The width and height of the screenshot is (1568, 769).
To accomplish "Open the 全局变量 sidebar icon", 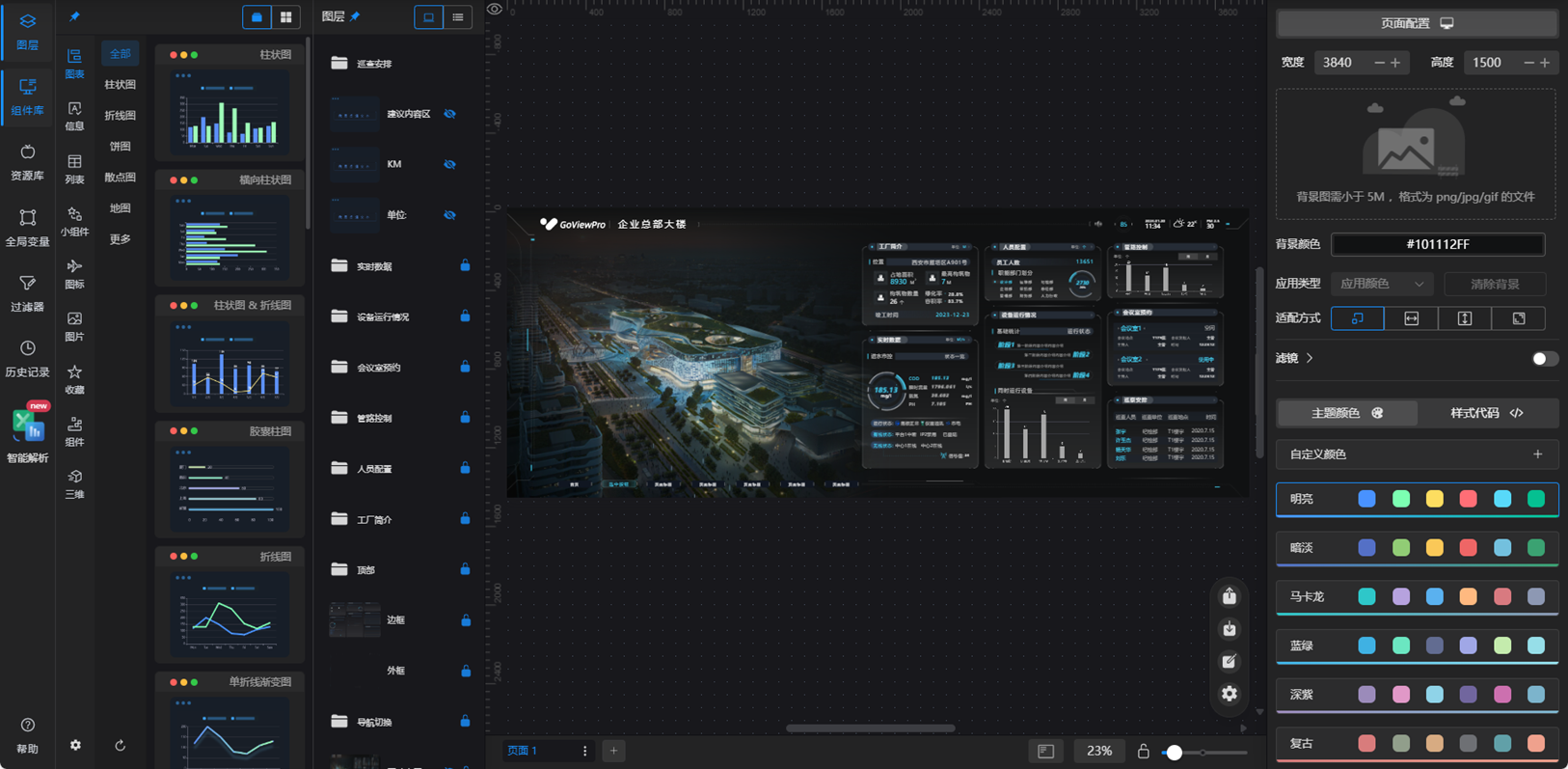I will tap(27, 228).
